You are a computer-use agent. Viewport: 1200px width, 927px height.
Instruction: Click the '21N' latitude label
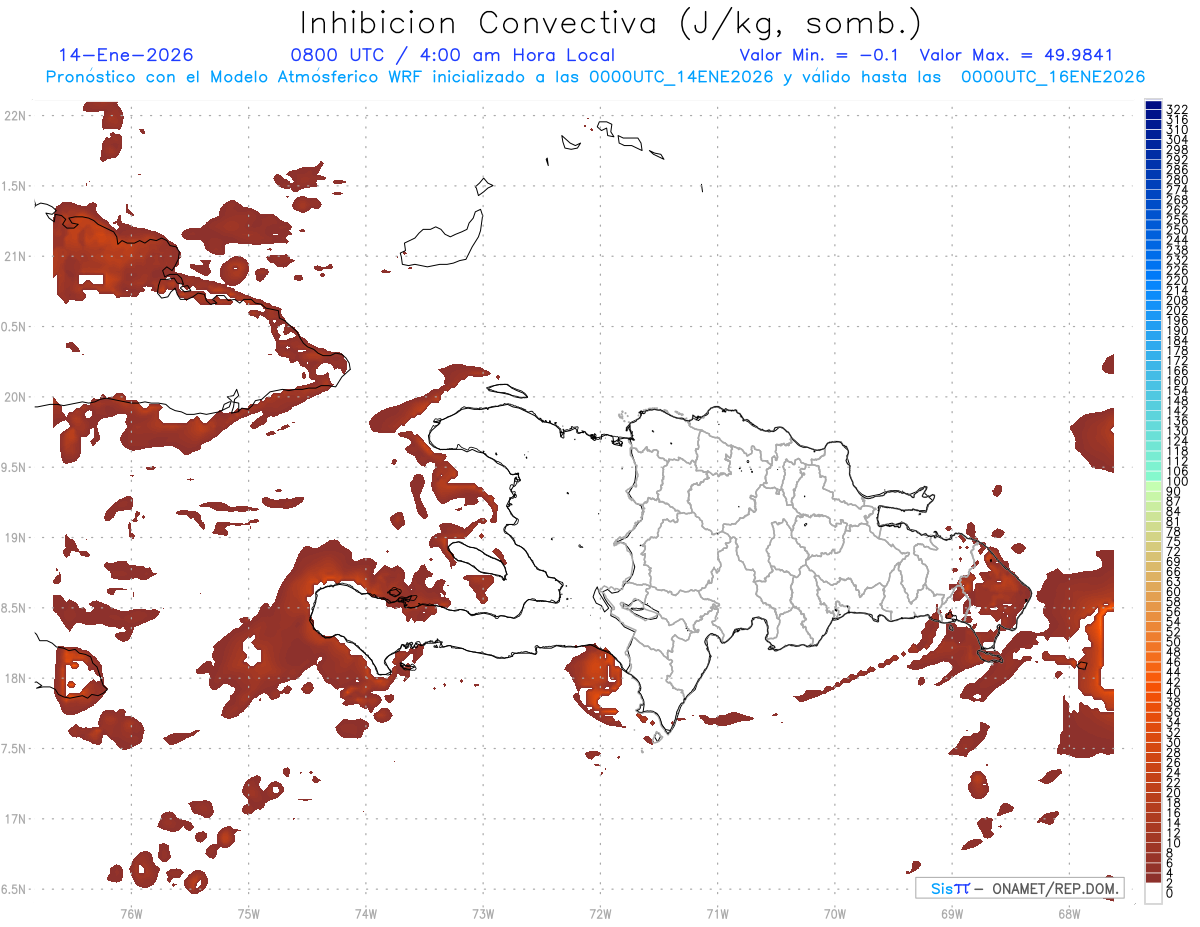[14, 256]
